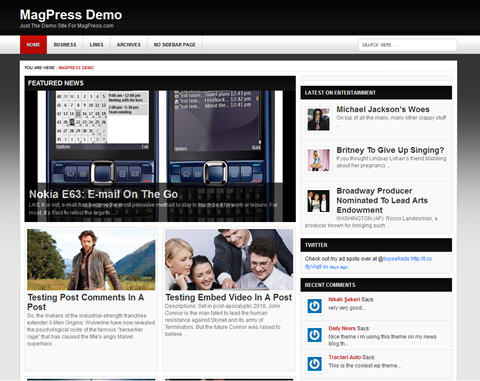The width and height of the screenshot is (480, 381).
Task: Click Britney article thumbnail photo
Action: pos(318,160)
